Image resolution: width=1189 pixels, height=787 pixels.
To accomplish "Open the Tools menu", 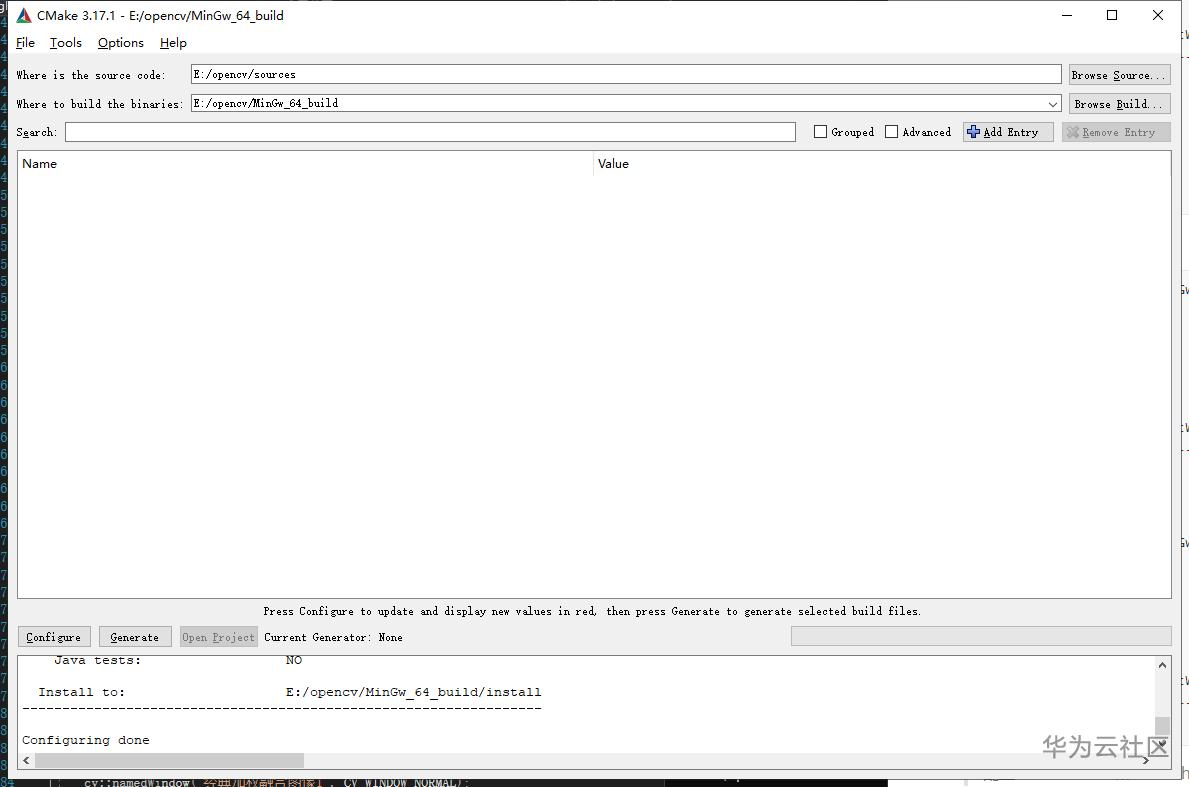I will click(x=66, y=43).
